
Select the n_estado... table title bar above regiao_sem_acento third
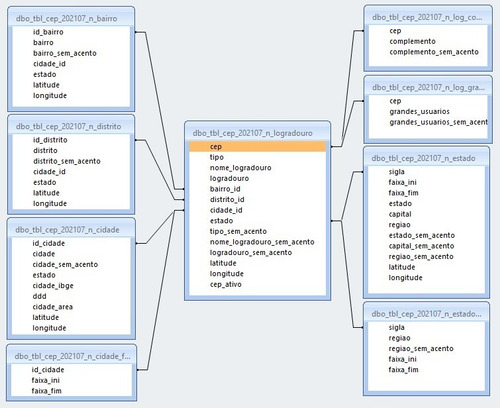coord(426,314)
